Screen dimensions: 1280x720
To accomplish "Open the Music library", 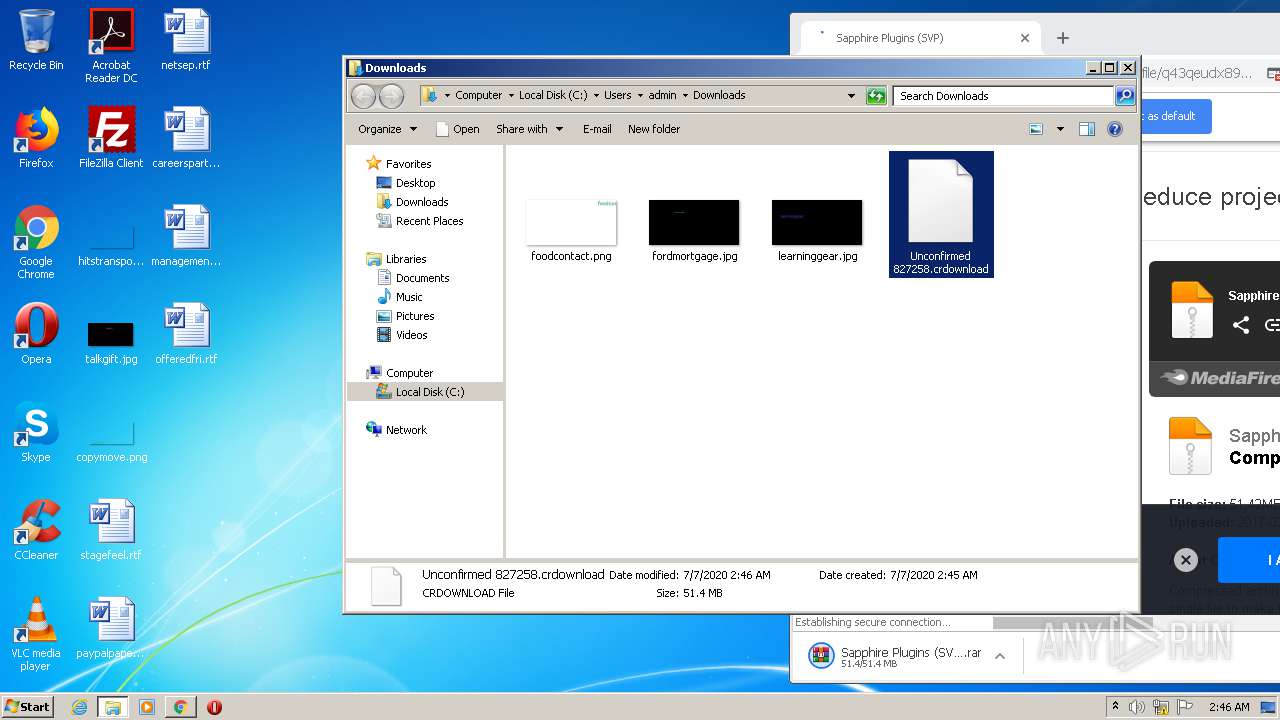I will (x=409, y=297).
